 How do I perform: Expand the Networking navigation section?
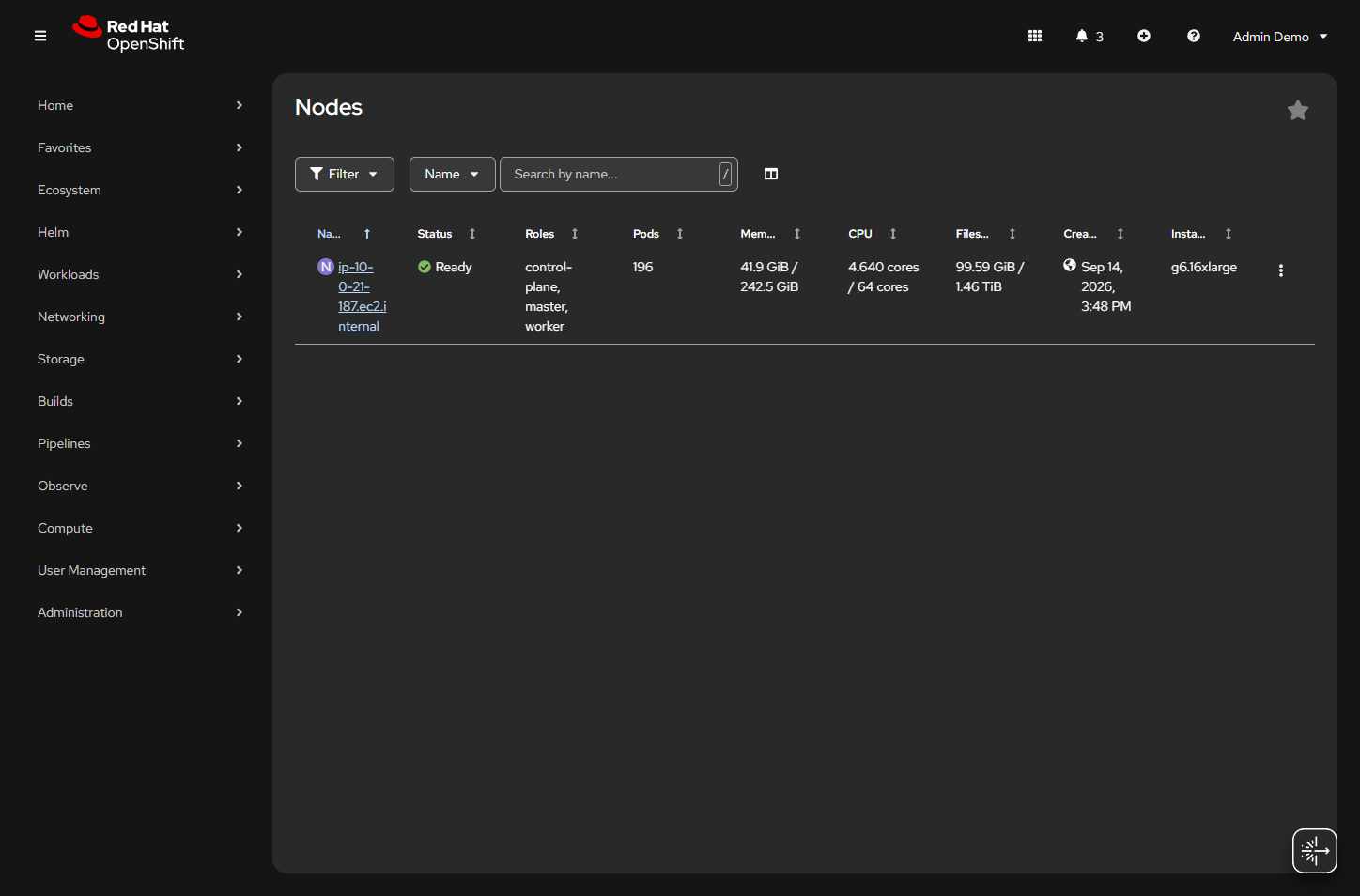coord(140,317)
